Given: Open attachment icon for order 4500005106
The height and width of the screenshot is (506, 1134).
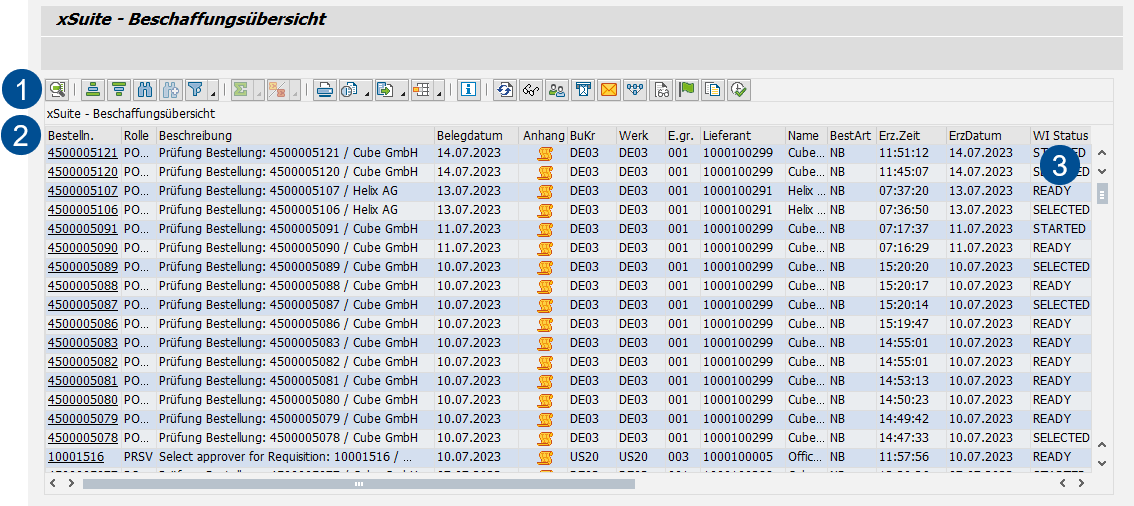Looking at the screenshot, I should (546, 210).
